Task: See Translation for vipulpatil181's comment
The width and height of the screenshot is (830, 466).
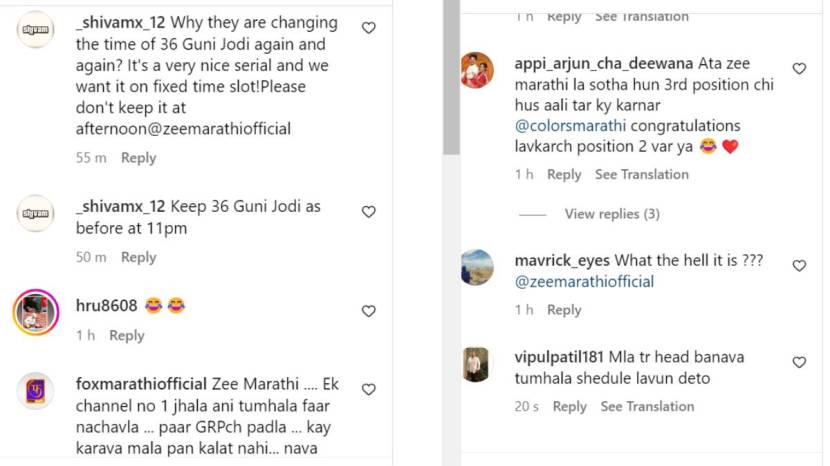Action: 647,407
